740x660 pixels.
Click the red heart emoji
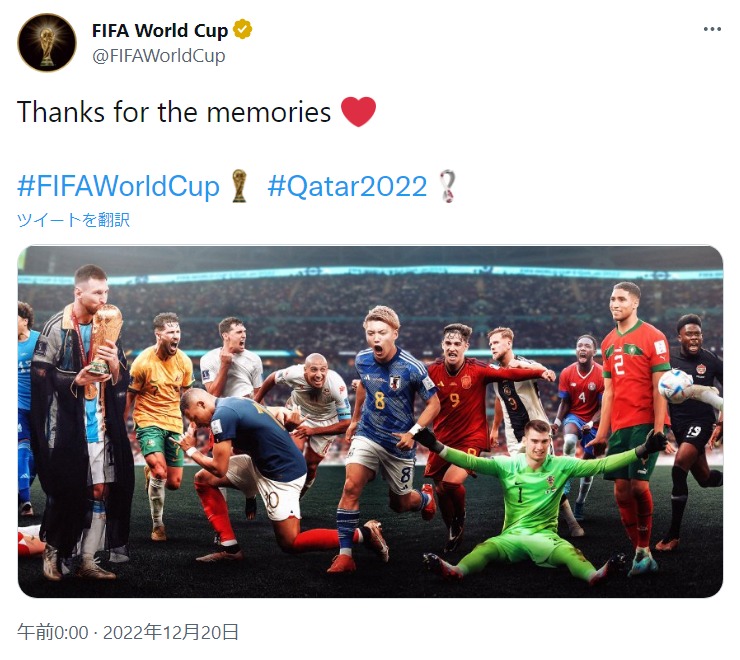pos(358,111)
